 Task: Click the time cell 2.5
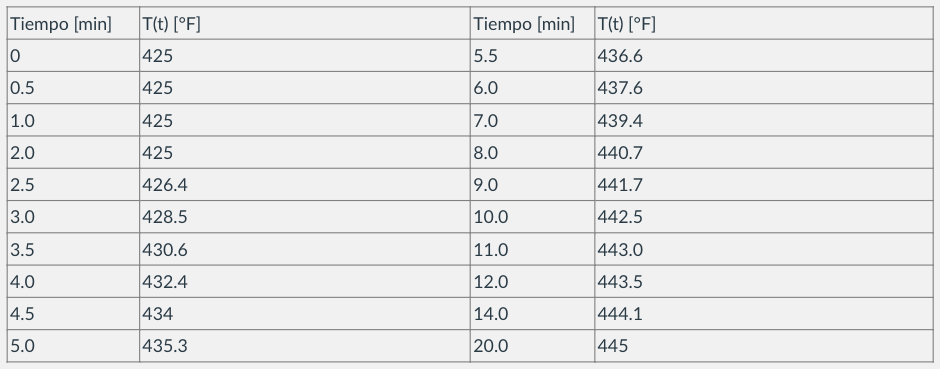tap(73, 184)
